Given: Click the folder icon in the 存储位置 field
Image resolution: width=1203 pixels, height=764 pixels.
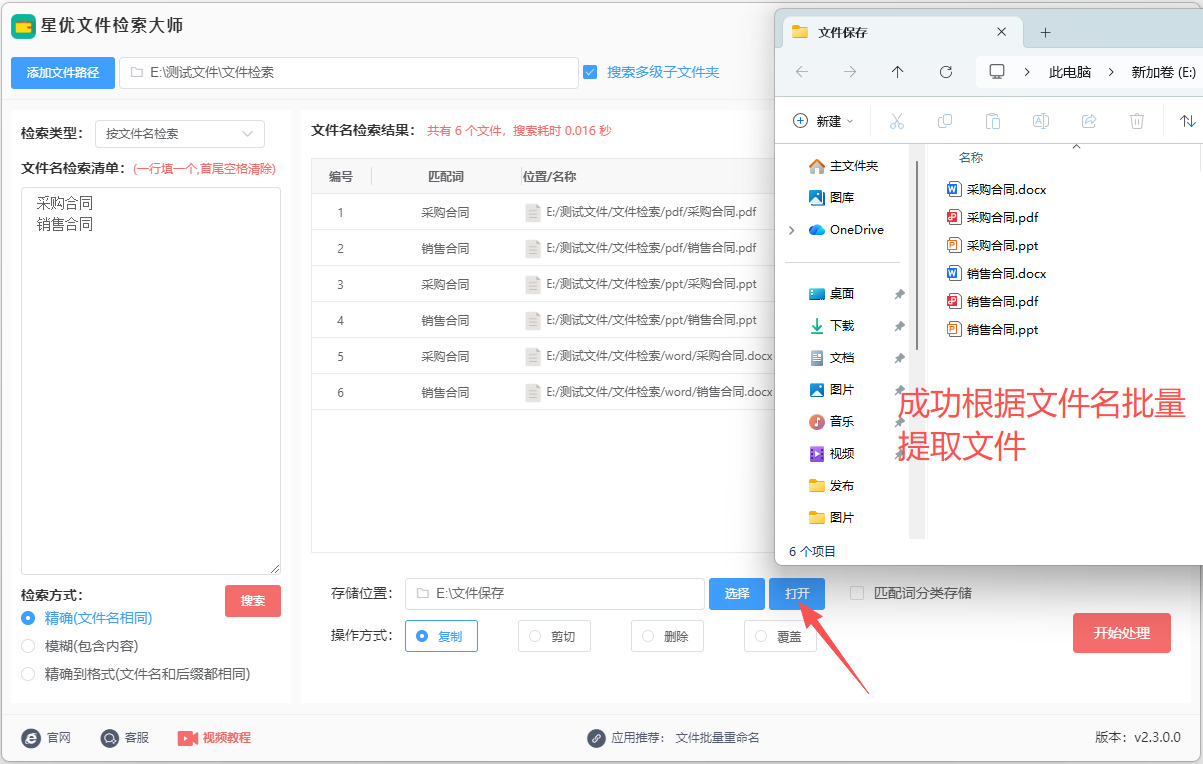Looking at the screenshot, I should point(422,593).
